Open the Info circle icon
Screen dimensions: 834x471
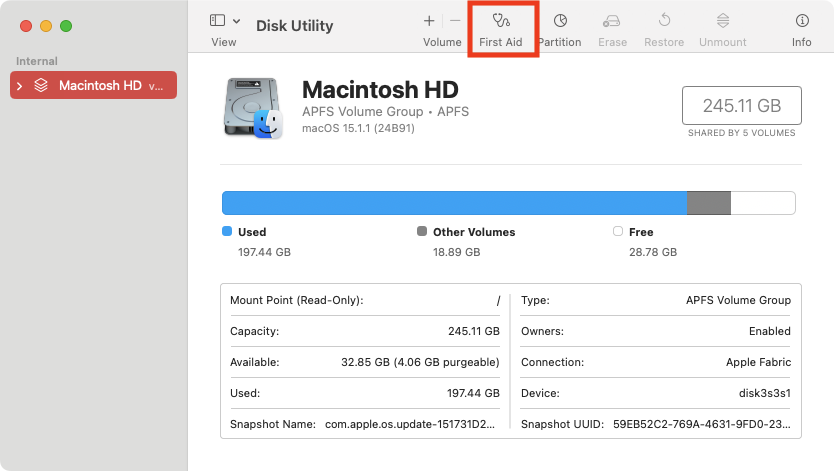click(x=802, y=21)
